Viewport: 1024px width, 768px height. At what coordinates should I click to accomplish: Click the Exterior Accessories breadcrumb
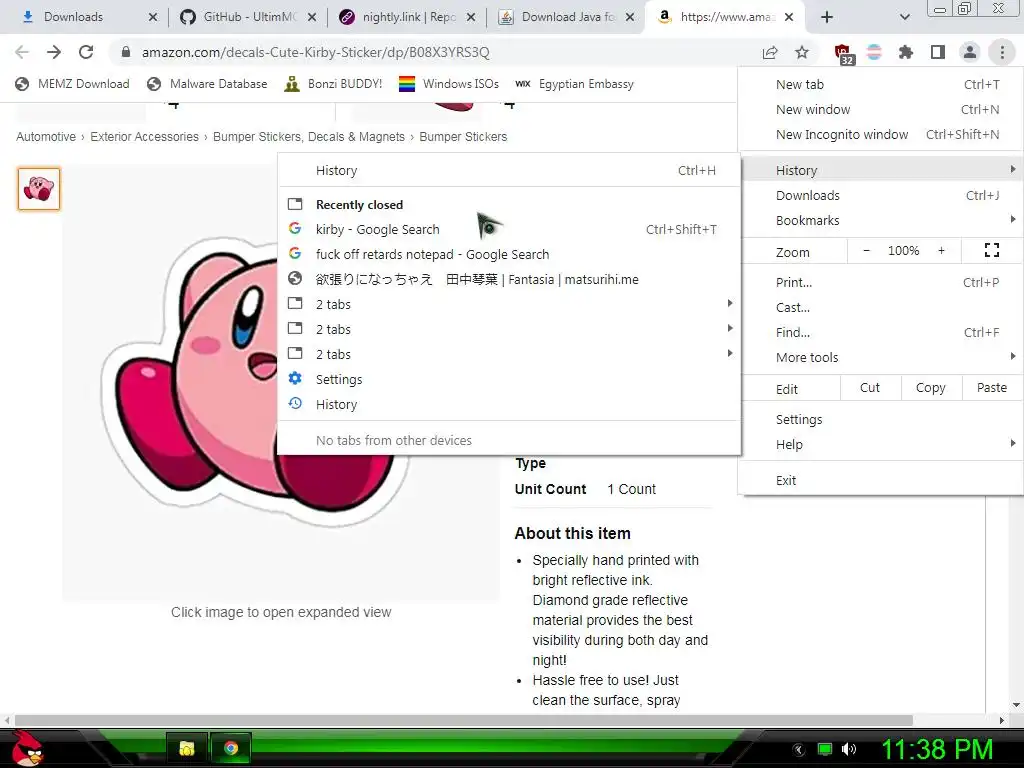pos(144,136)
